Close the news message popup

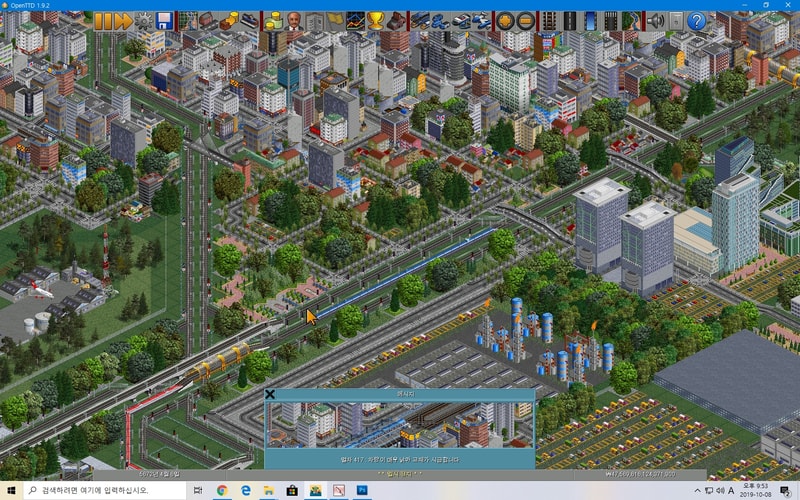pos(270,394)
